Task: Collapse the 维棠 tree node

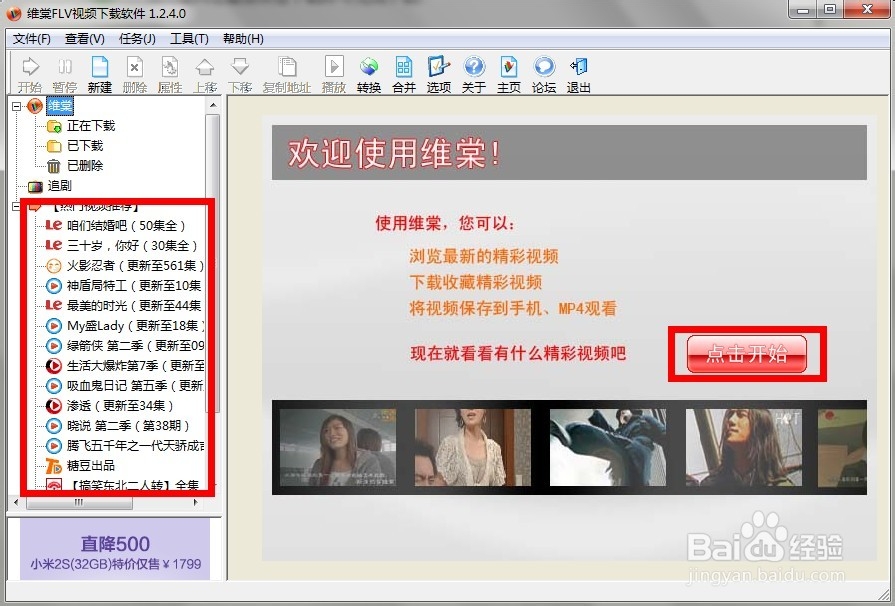Action: [x=16, y=106]
